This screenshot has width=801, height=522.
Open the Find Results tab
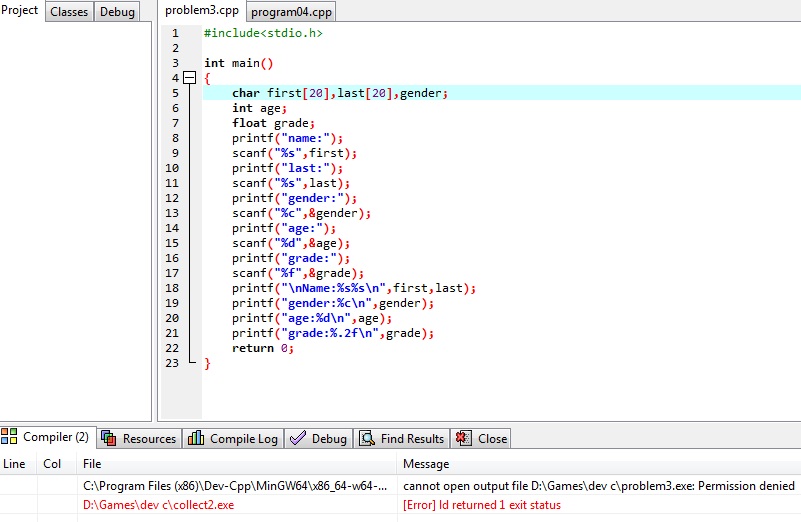click(x=402, y=439)
